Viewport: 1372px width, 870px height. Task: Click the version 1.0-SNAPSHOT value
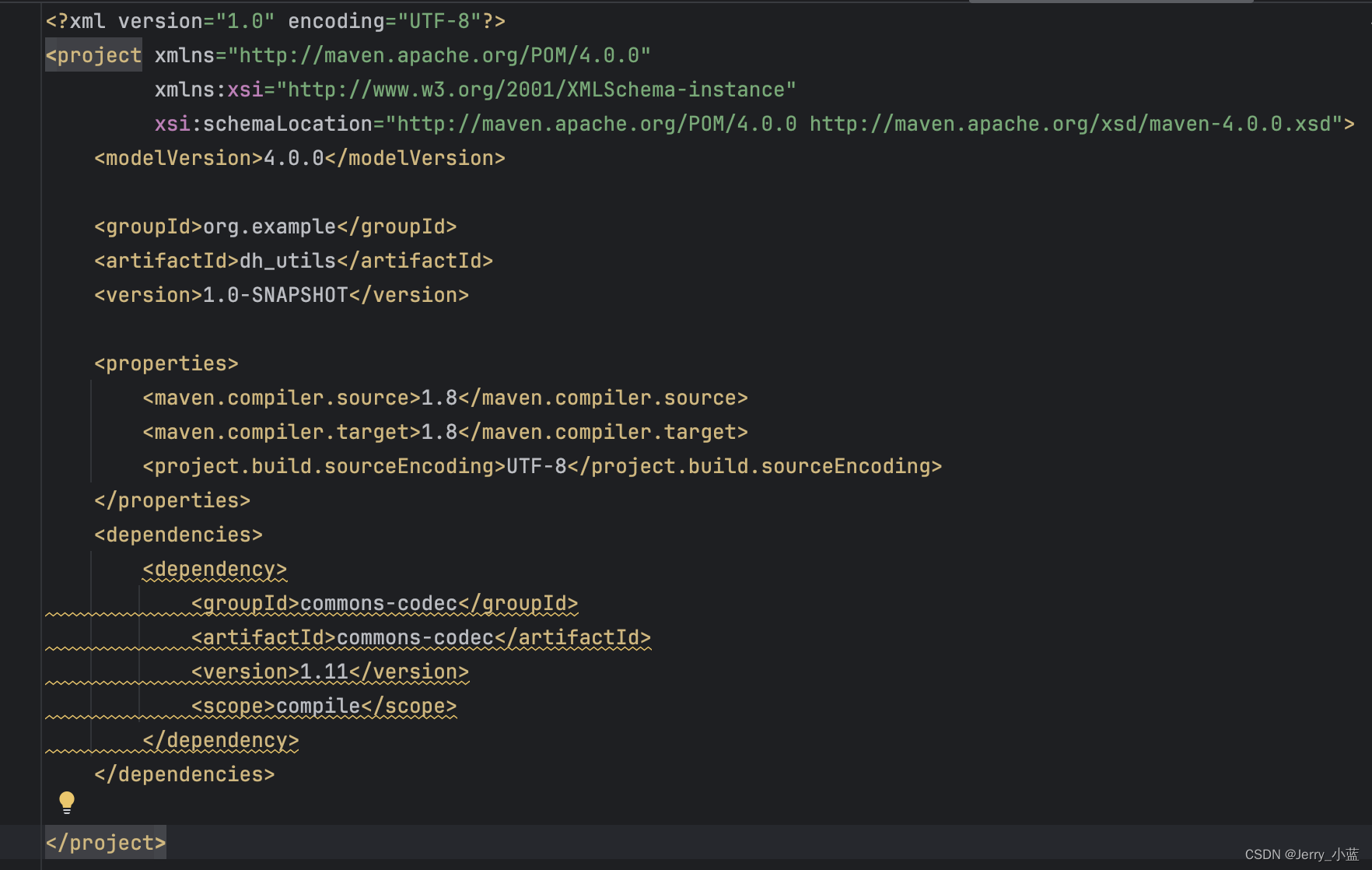pyautogui.click(x=274, y=295)
